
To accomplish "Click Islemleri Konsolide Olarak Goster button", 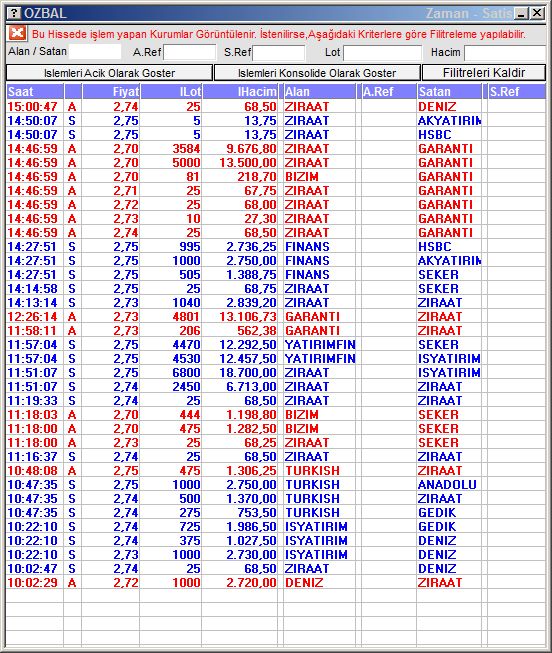I will (x=317, y=73).
